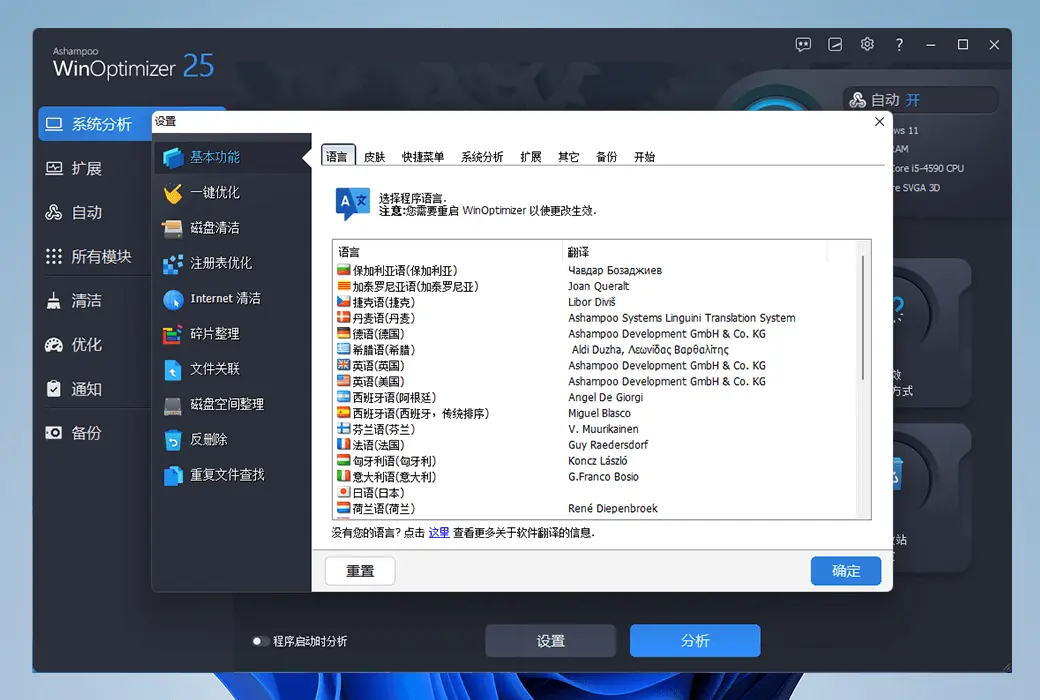Open 磁盘清洁 settings category
The image size is (1040, 700).
coord(231,228)
